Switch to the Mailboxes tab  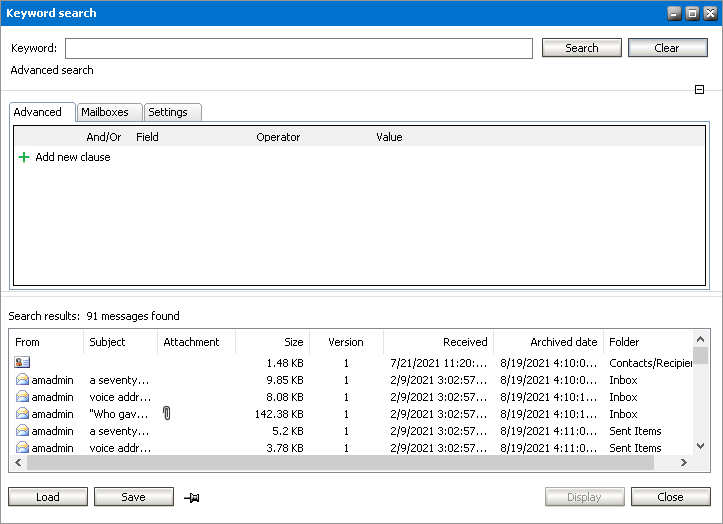pos(105,112)
